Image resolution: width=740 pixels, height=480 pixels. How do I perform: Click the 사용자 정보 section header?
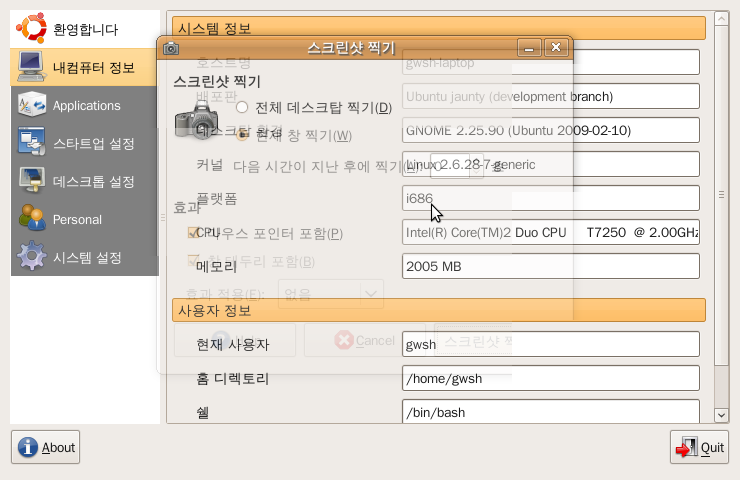tap(439, 310)
